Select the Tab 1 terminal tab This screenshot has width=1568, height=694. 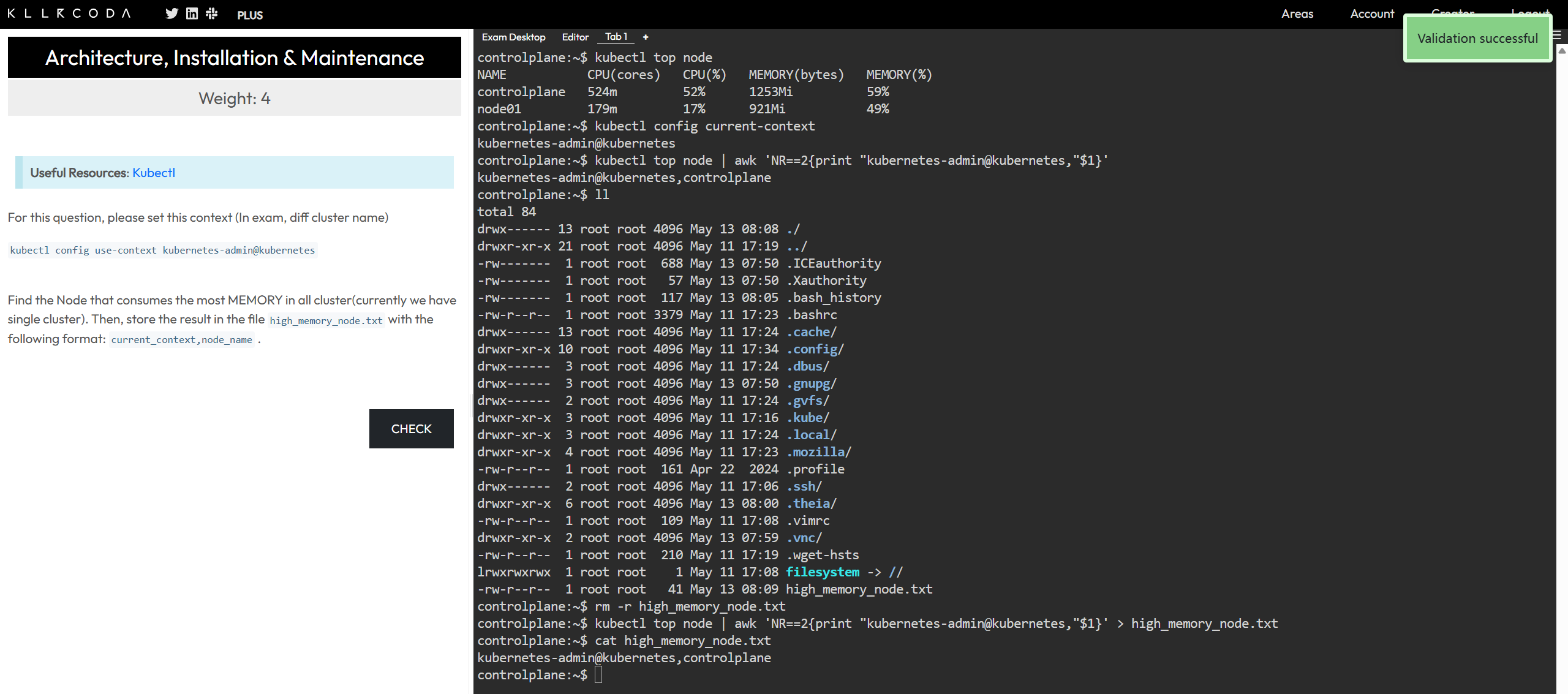tap(616, 37)
